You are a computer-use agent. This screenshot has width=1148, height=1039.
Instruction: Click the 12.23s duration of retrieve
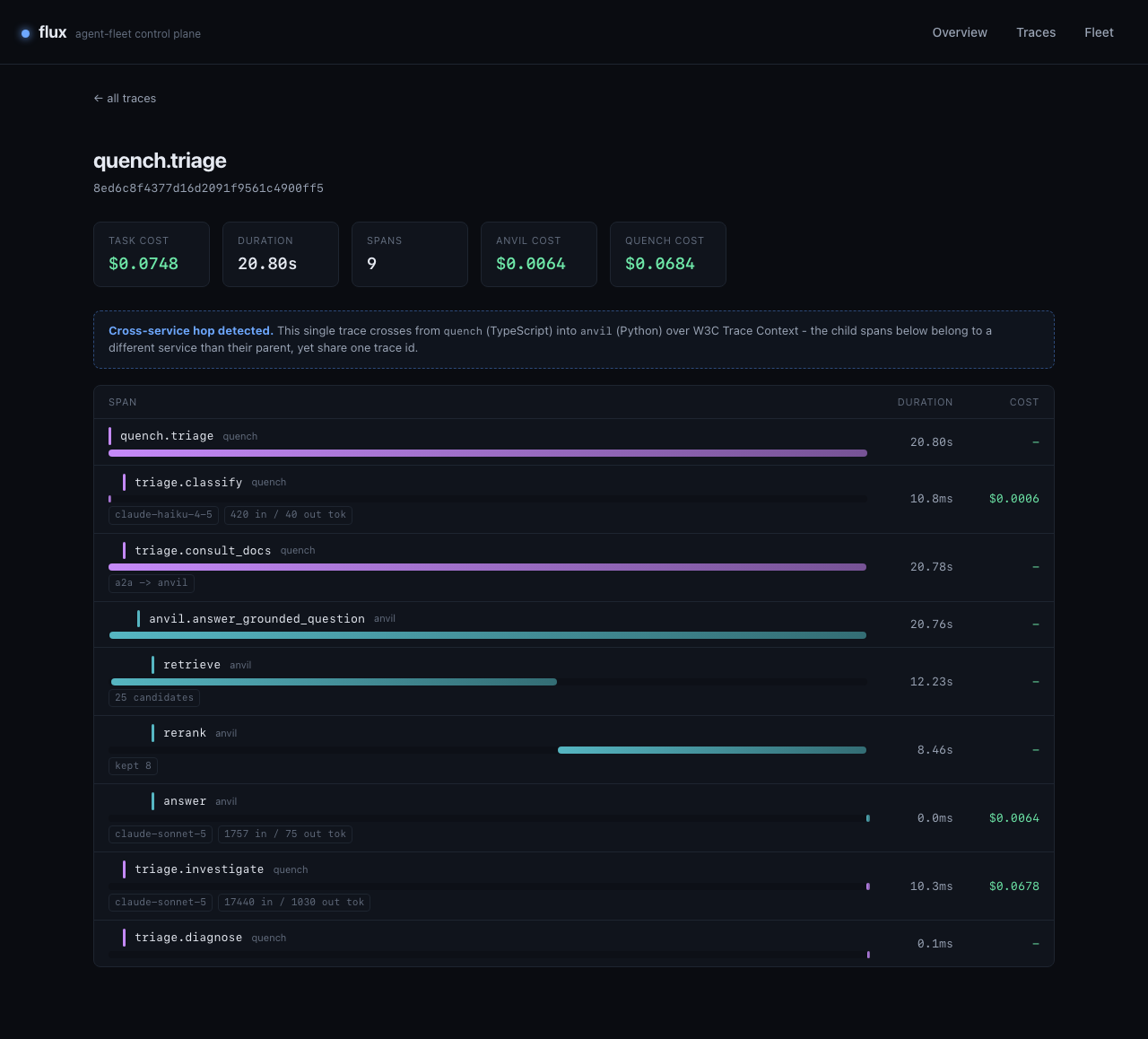pyautogui.click(x=932, y=682)
